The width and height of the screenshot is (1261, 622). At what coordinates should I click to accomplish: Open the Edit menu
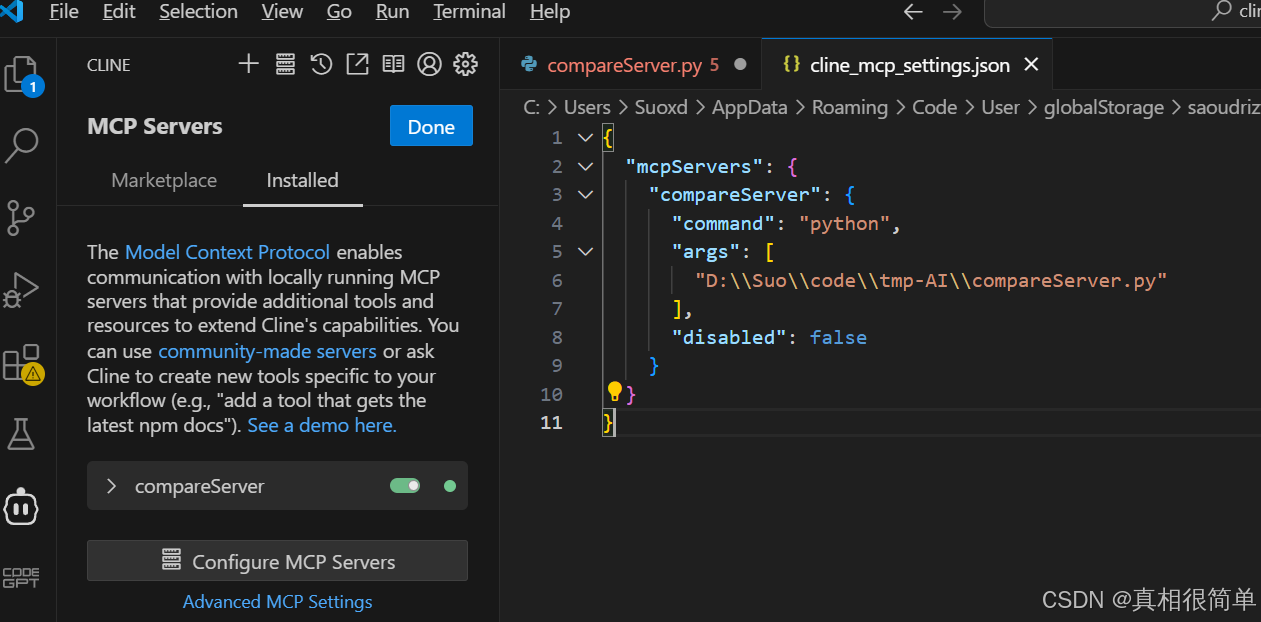[119, 12]
